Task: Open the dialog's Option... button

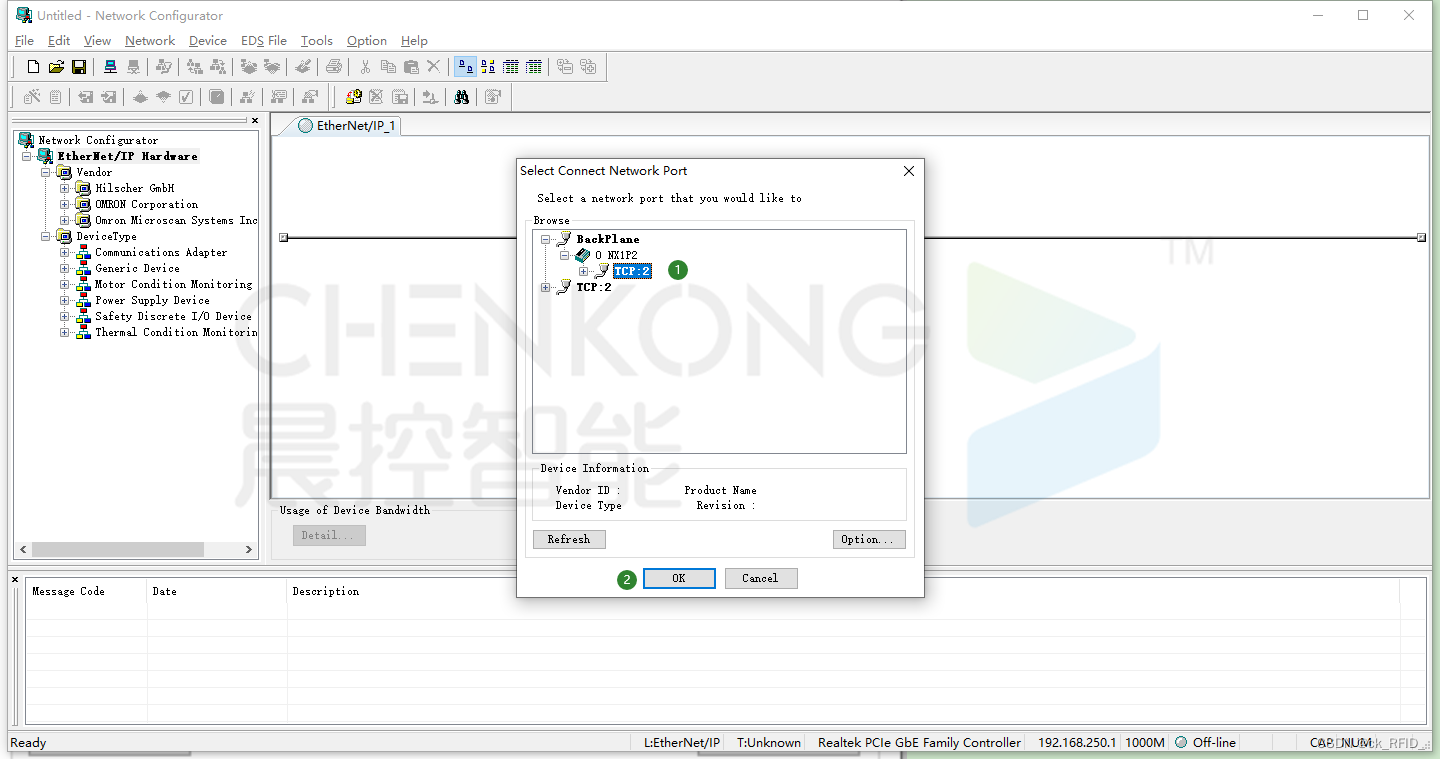Action: click(869, 539)
